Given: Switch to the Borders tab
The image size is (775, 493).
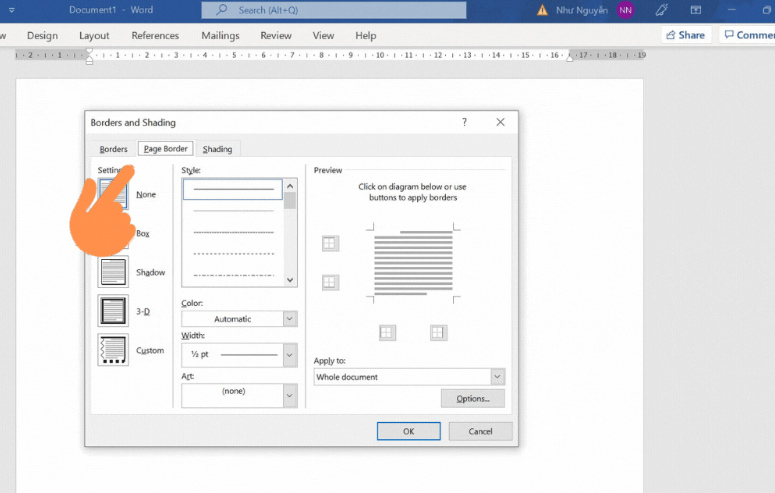Looking at the screenshot, I should coord(113,149).
